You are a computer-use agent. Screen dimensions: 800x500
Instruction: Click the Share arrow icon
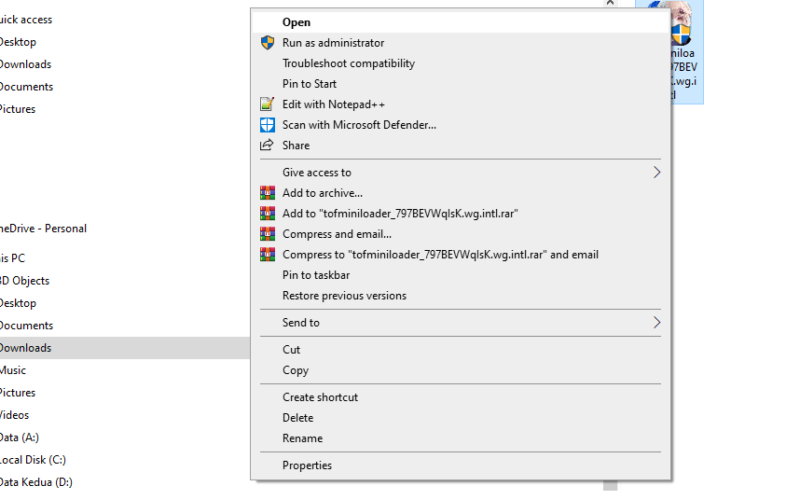point(267,145)
